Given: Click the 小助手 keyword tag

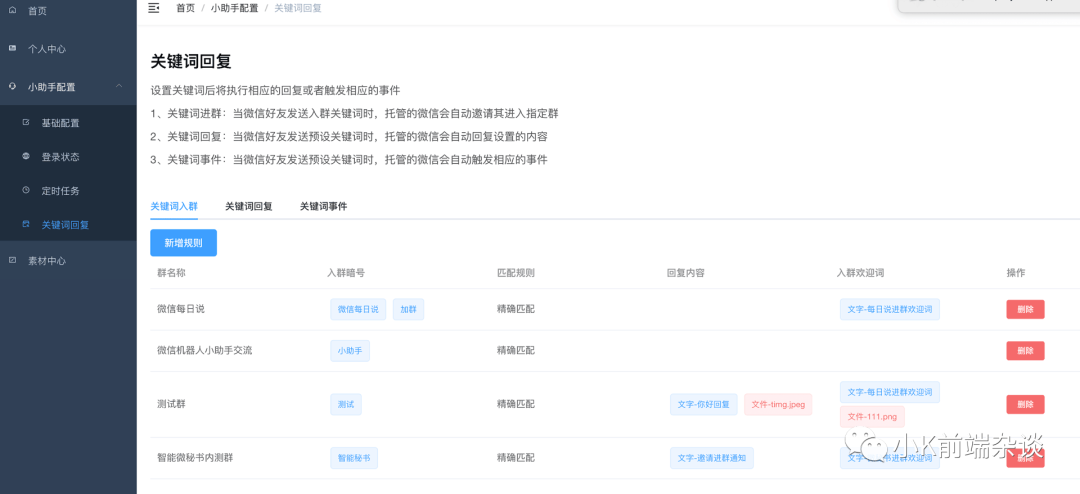Looking at the screenshot, I should coord(350,351).
